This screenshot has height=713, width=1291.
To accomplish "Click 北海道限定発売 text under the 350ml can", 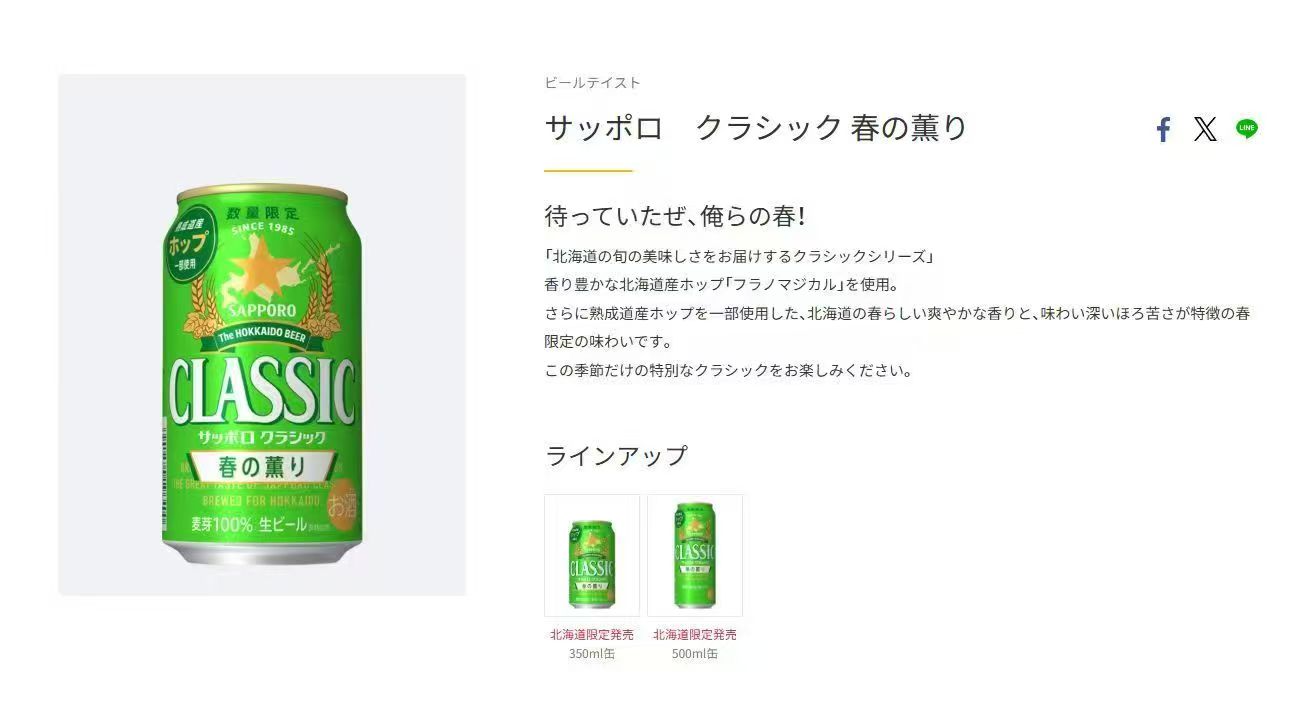I will click(592, 634).
